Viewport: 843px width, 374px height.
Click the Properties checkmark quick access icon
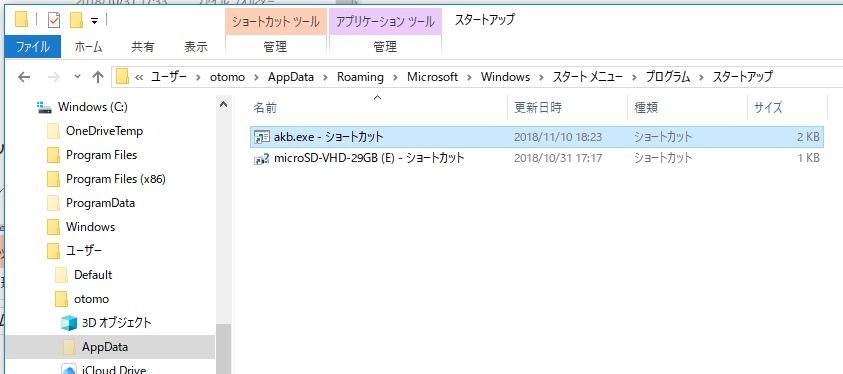tap(54, 20)
